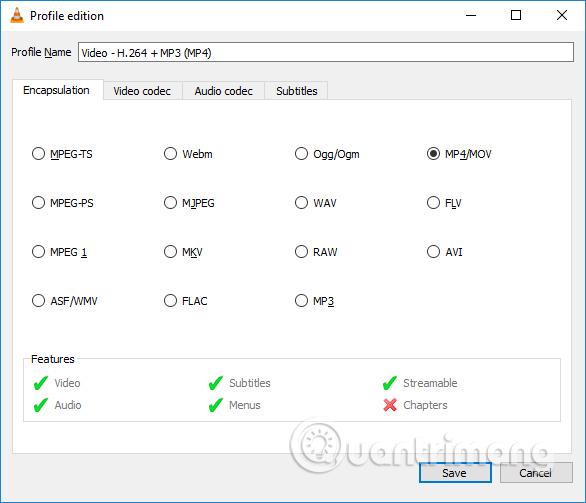Close the Profile edition window
The image size is (586, 503).
point(562,15)
